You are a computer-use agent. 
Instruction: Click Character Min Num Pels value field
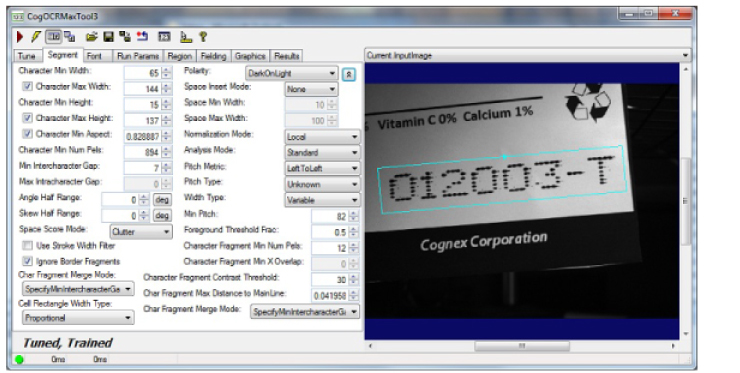tap(143, 152)
